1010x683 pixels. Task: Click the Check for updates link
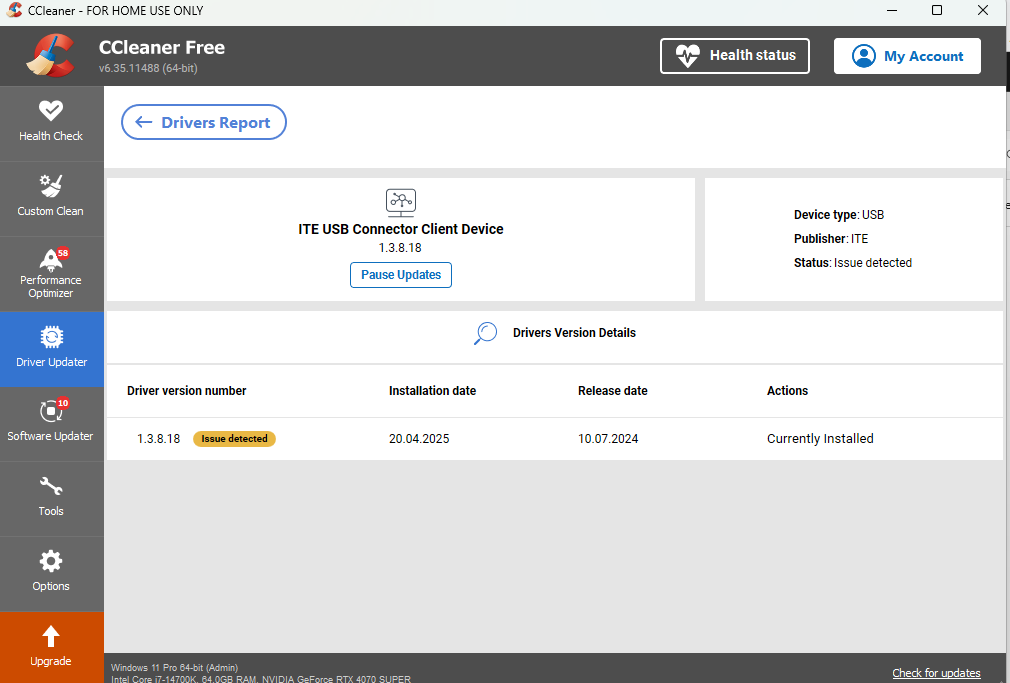936,673
